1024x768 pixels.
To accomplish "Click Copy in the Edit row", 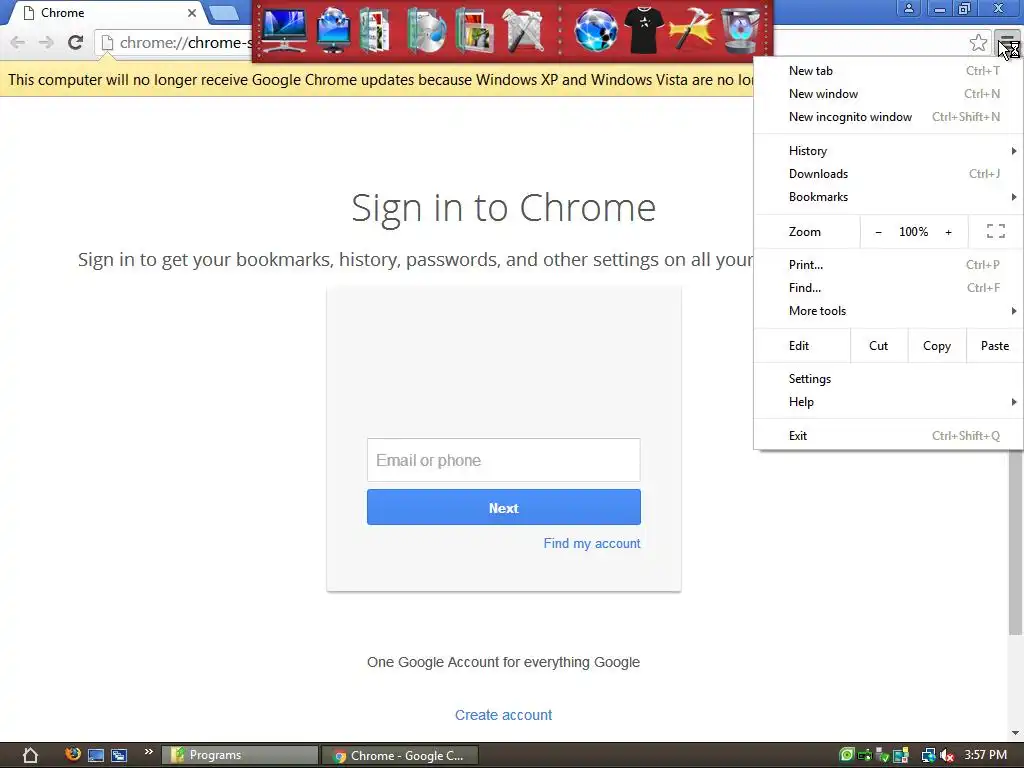I will (936, 345).
